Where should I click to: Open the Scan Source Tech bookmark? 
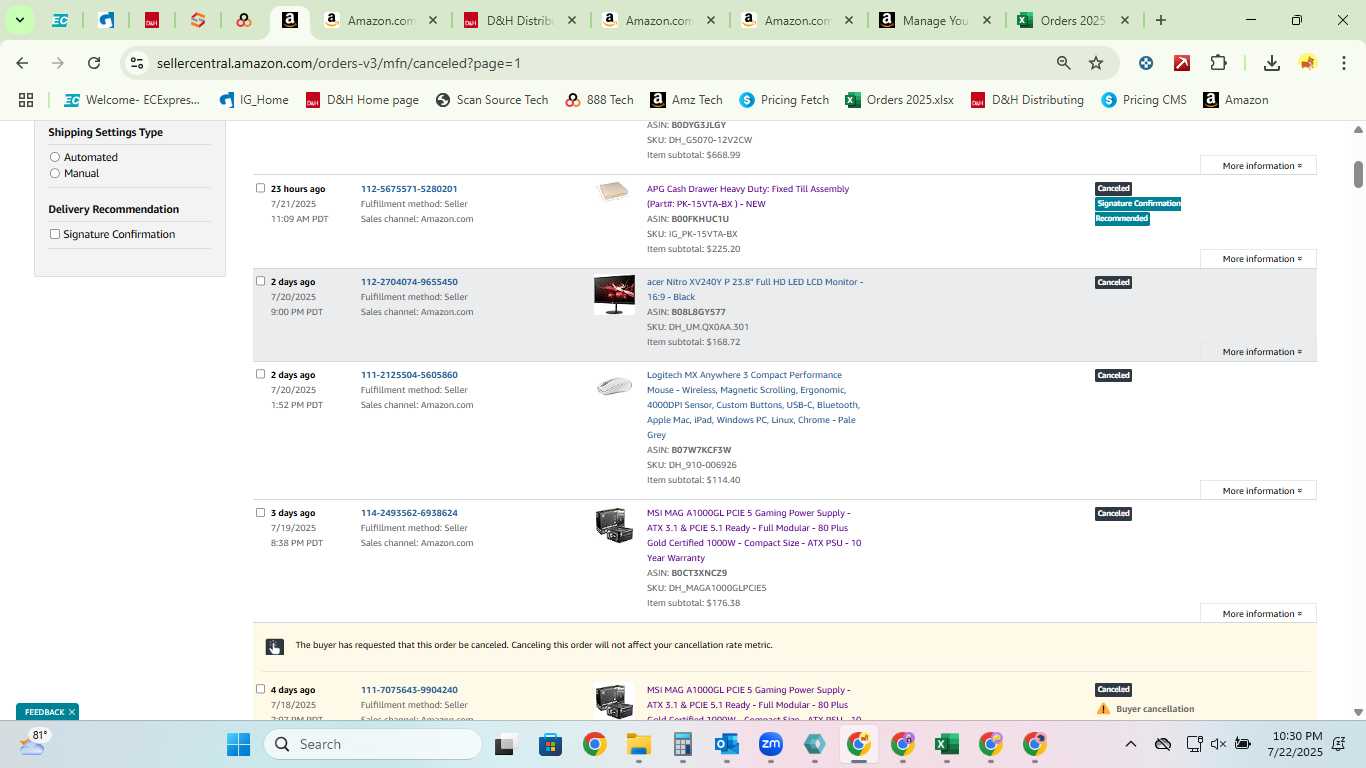tap(492, 100)
